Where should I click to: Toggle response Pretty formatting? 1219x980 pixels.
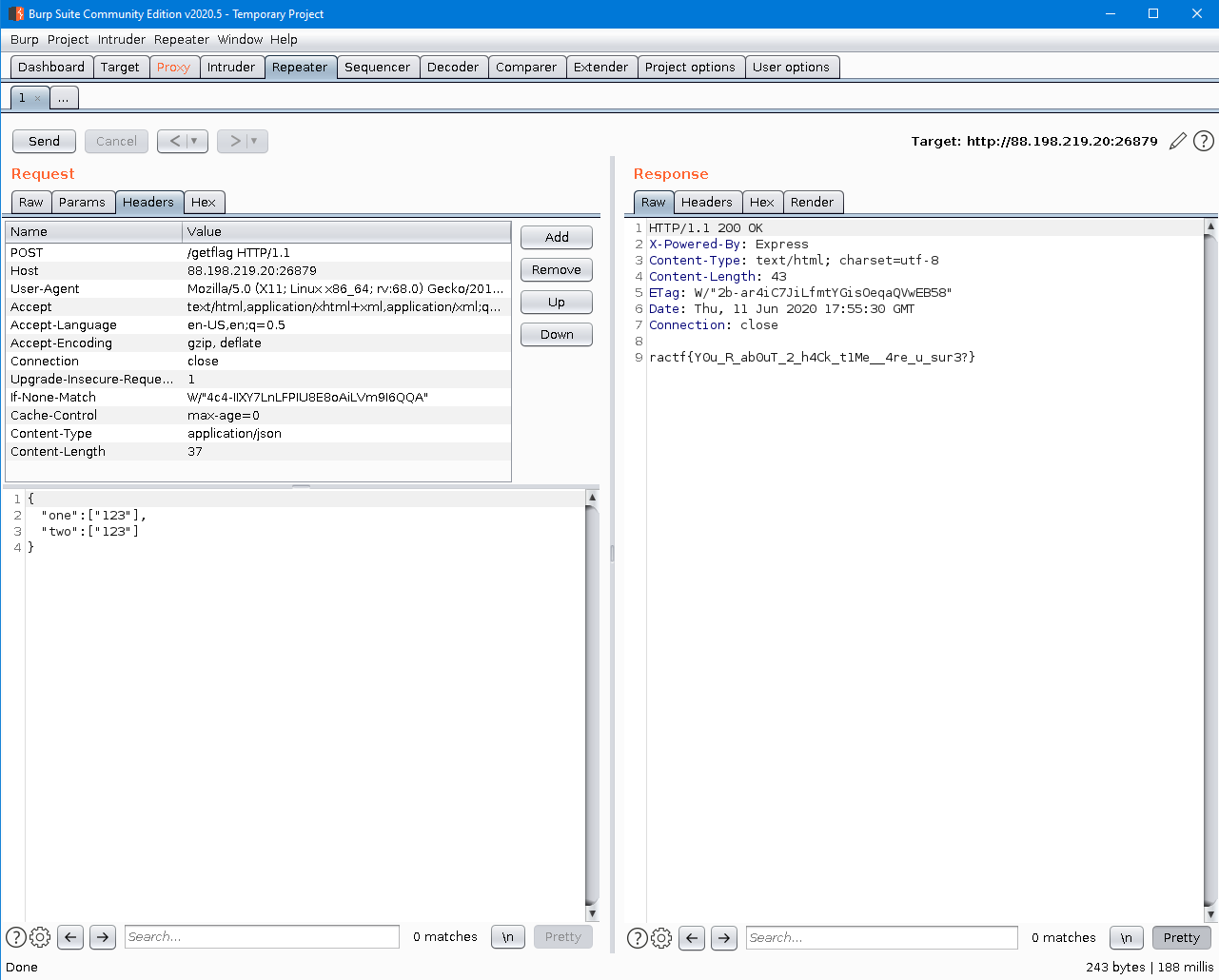pyautogui.click(x=1181, y=938)
